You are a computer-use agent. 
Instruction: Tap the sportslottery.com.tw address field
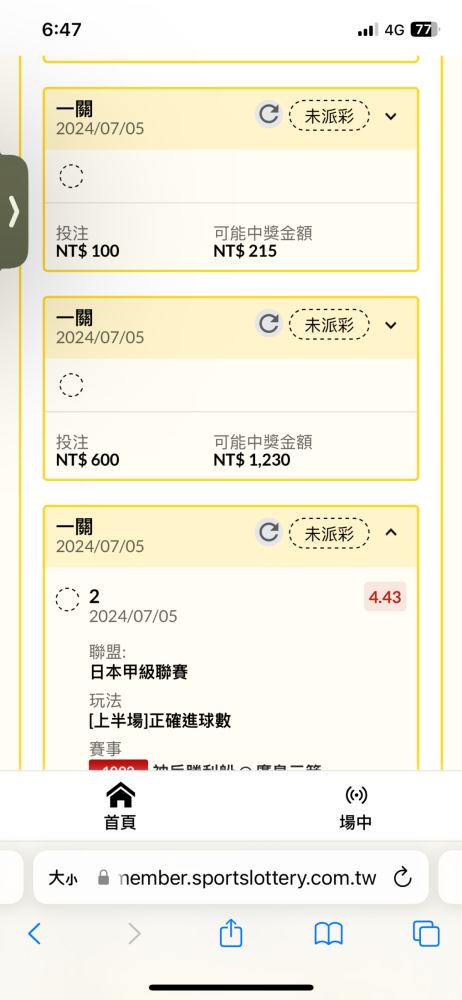(x=231, y=878)
